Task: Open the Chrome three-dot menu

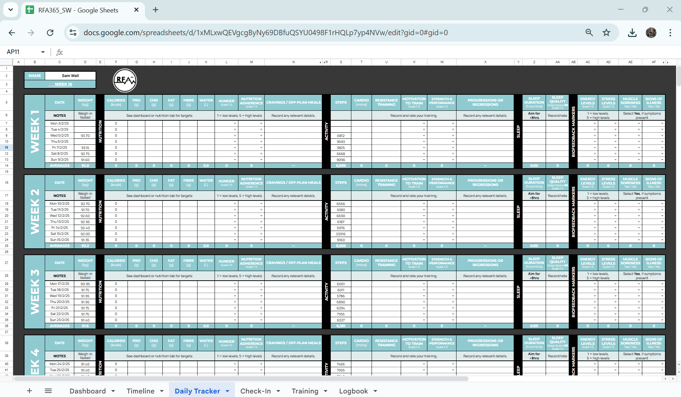Action: coord(670,33)
